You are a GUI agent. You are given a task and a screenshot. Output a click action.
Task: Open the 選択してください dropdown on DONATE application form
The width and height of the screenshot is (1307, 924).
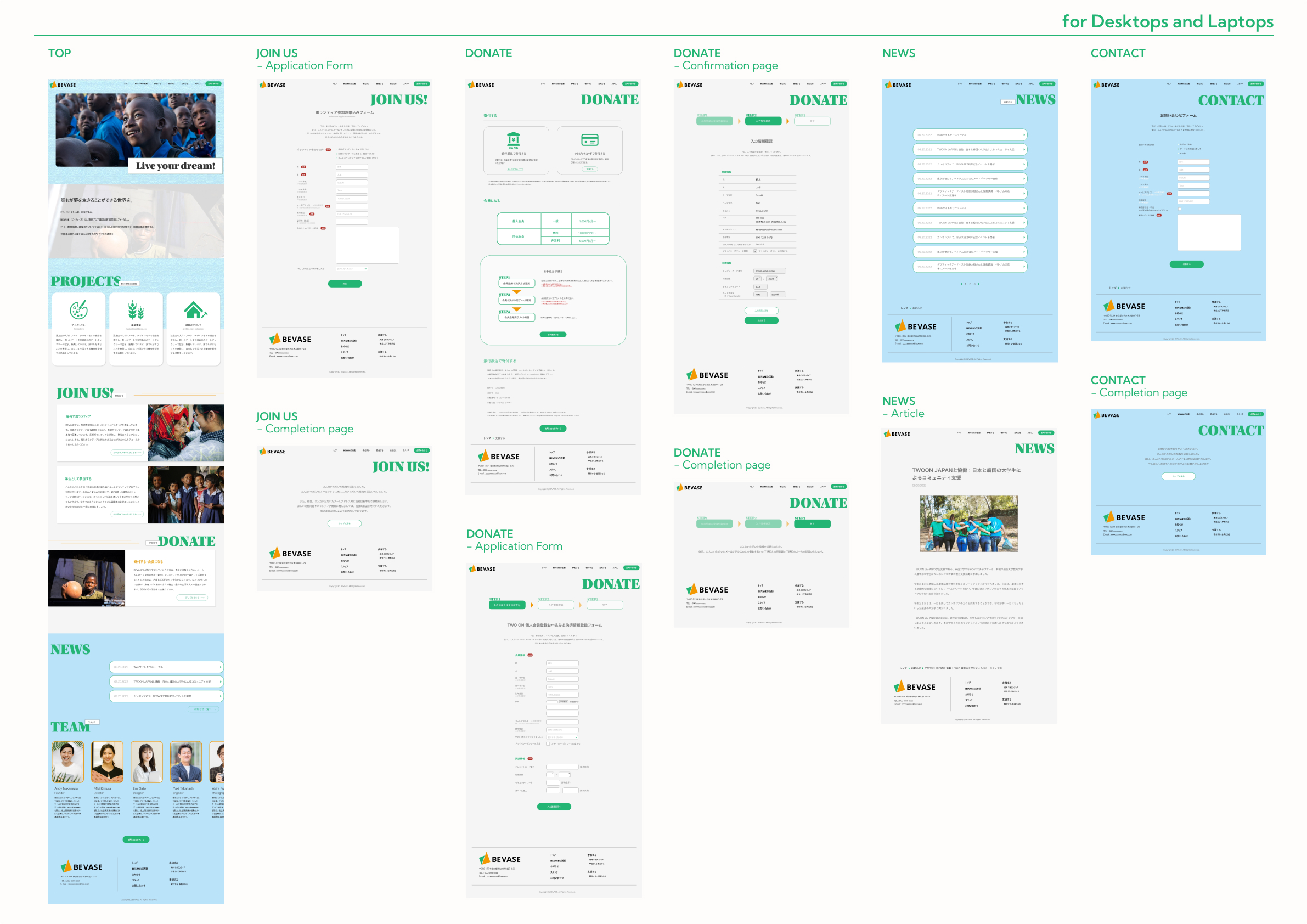tap(562, 738)
